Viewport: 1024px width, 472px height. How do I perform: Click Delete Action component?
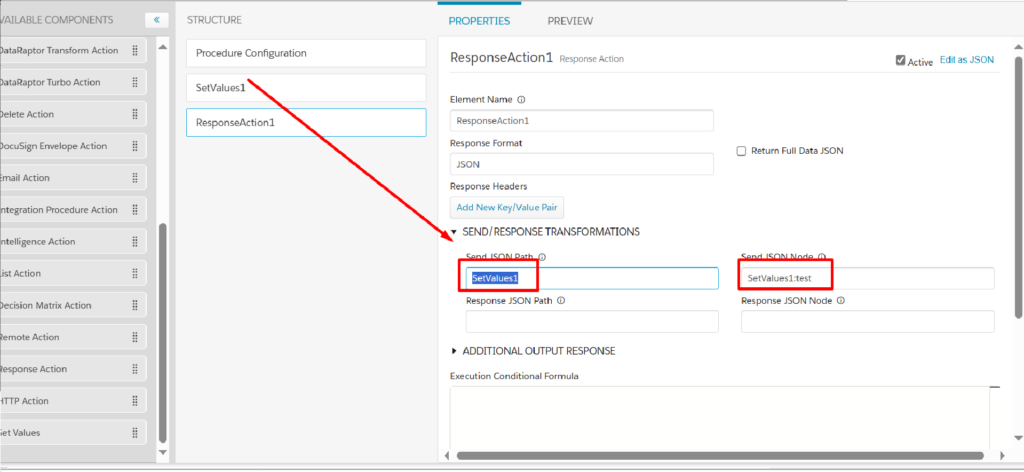point(73,114)
